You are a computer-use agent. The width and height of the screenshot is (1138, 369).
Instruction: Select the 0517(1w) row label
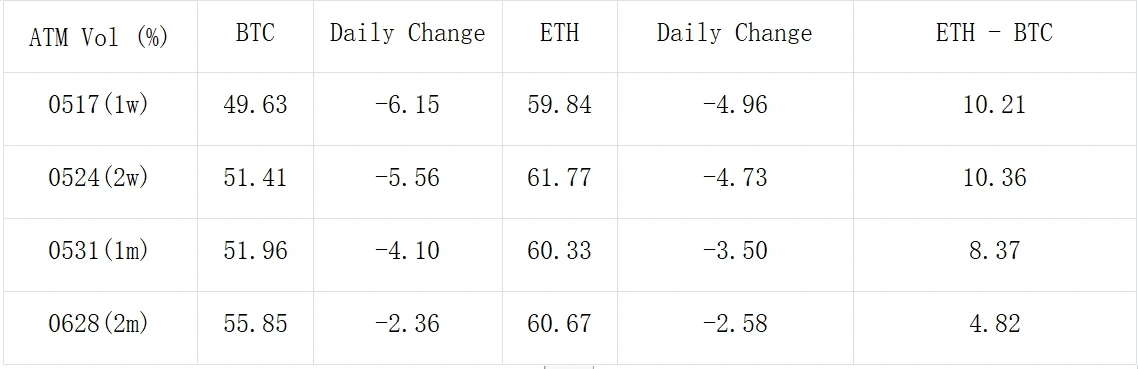pyautogui.click(x=100, y=109)
